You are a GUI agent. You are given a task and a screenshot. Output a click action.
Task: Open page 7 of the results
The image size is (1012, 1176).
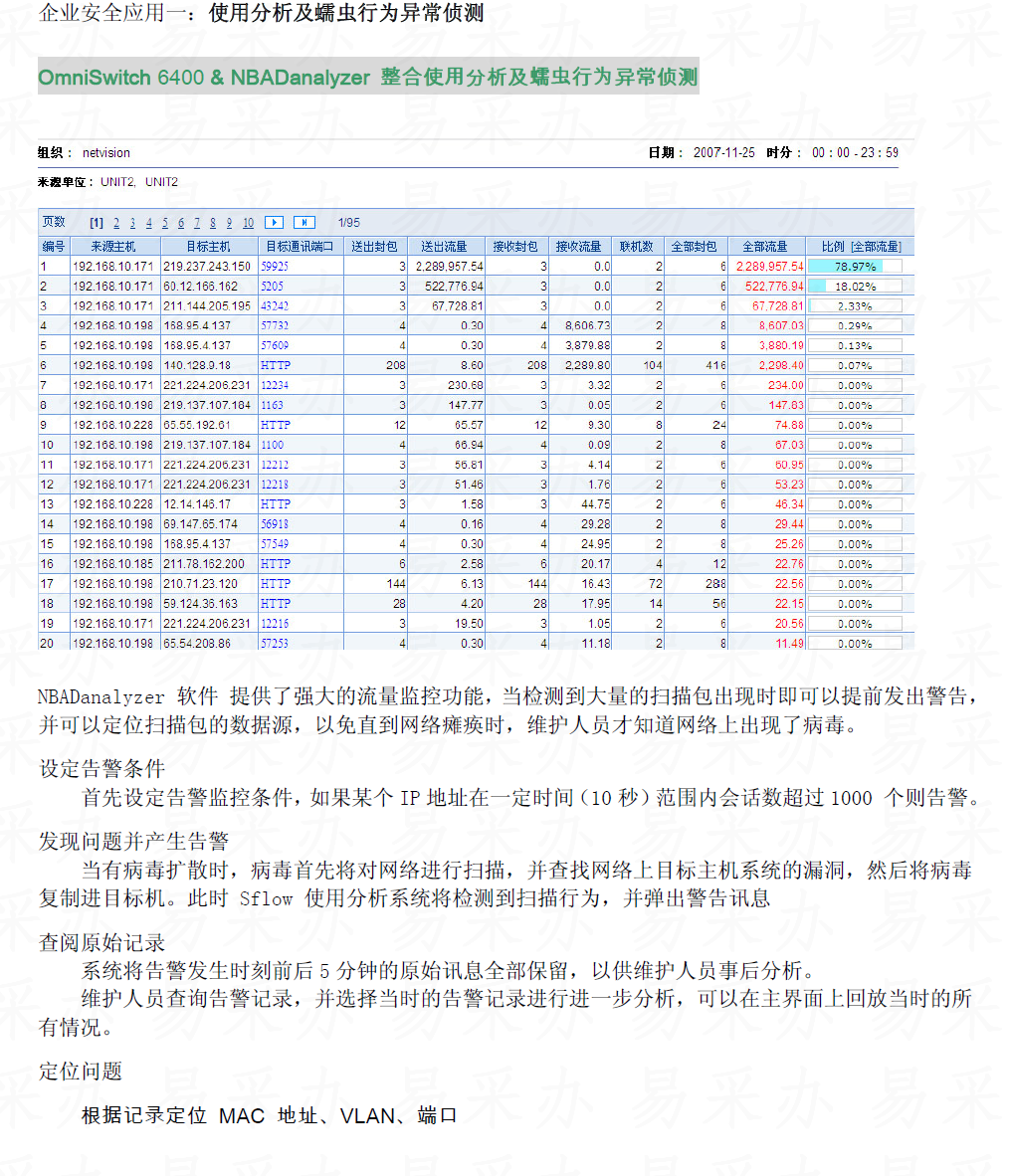pos(197,223)
